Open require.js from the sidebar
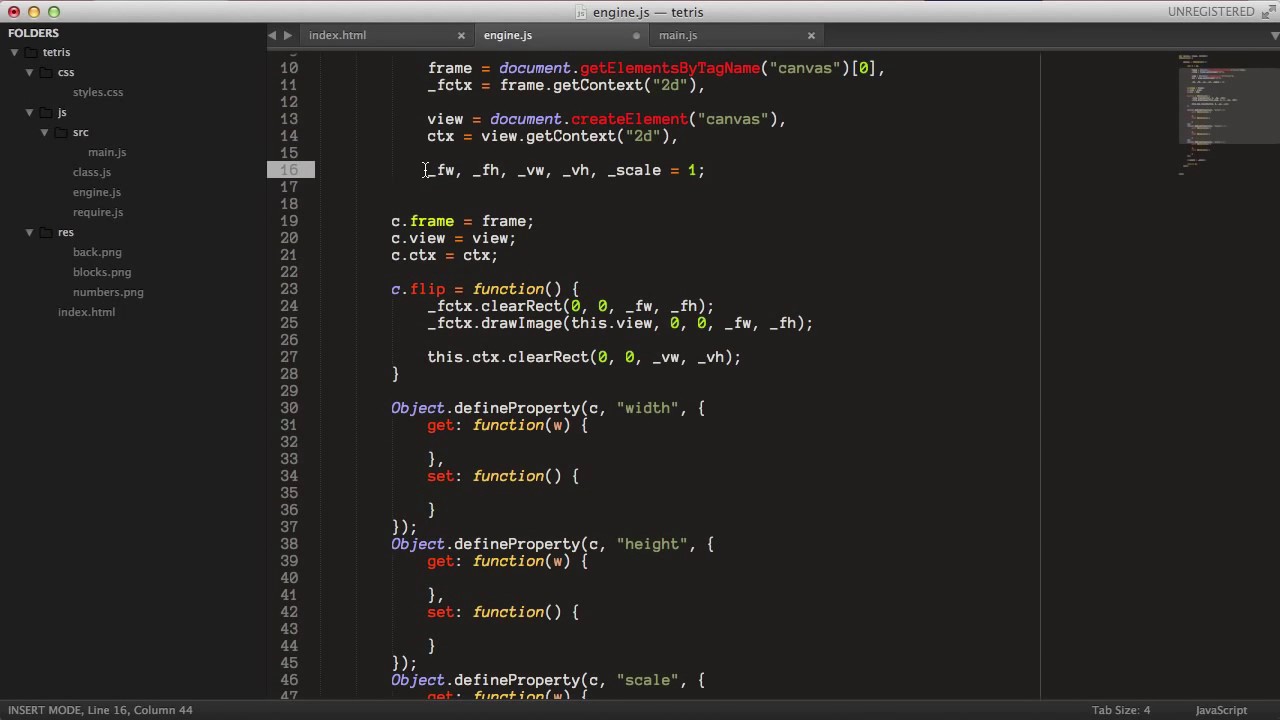The height and width of the screenshot is (720, 1280). click(98, 212)
